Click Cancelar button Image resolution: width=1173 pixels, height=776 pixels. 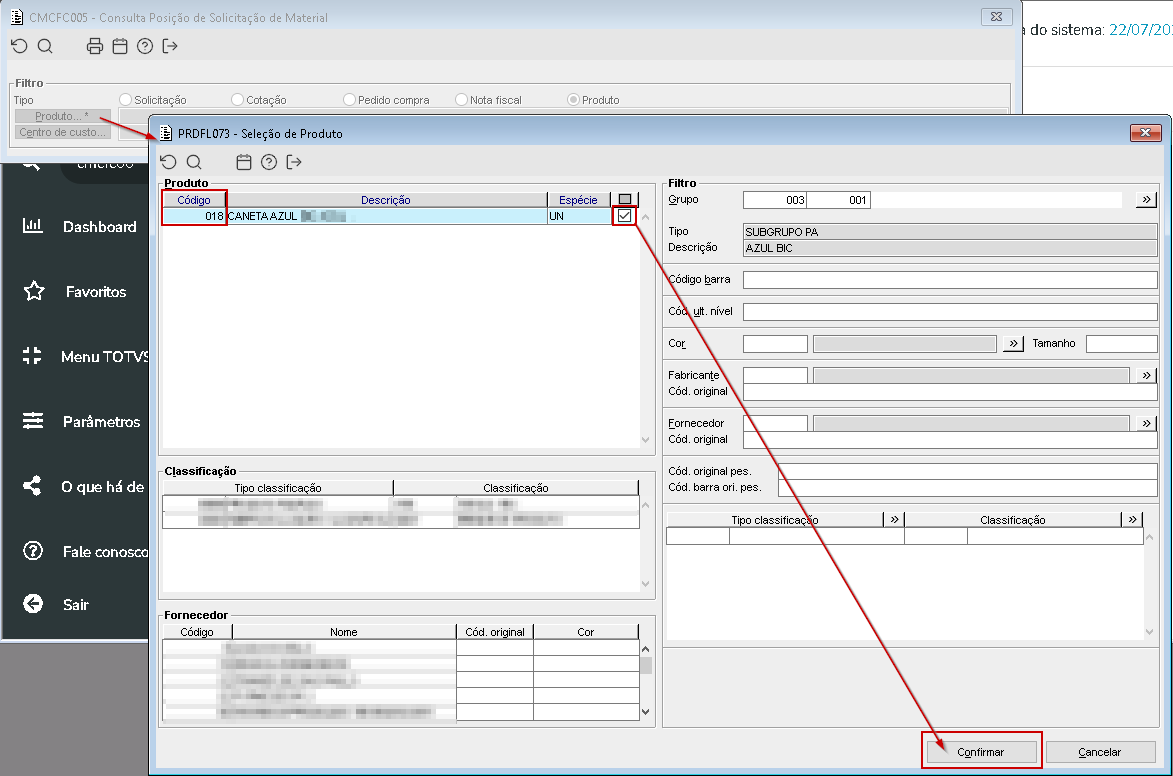point(1100,752)
